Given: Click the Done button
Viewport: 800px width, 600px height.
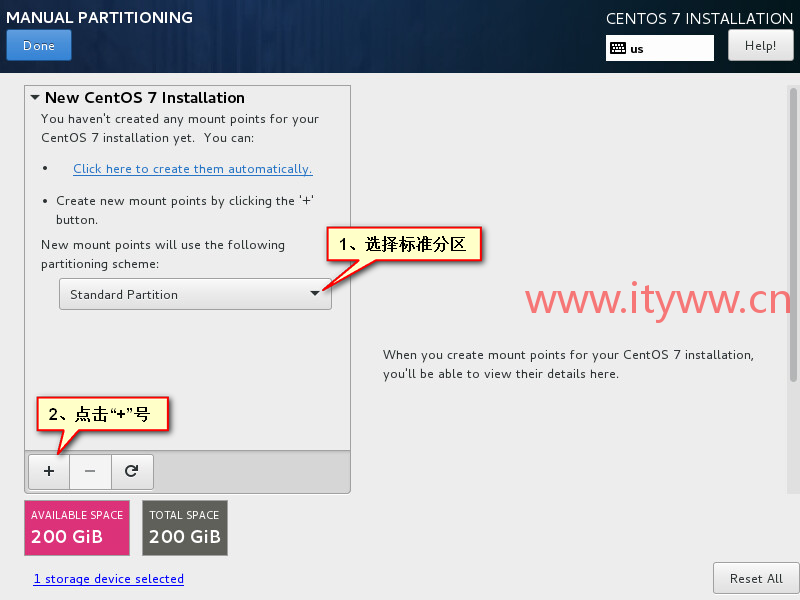Looking at the screenshot, I should tap(39, 45).
